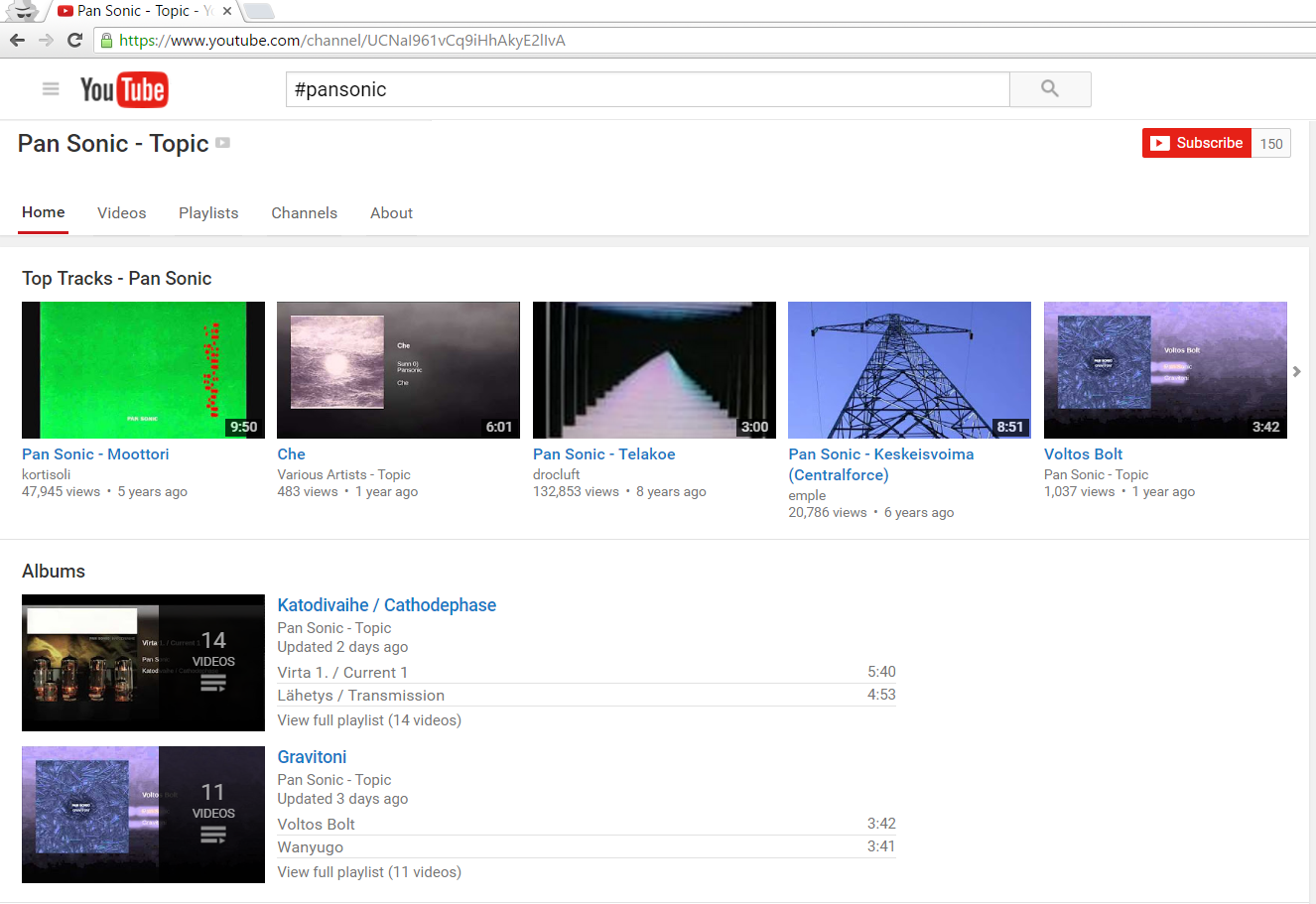Open the Pan Sonic - Telakoe title link
Screen dimensions: 1316x904
pyautogui.click(x=604, y=454)
